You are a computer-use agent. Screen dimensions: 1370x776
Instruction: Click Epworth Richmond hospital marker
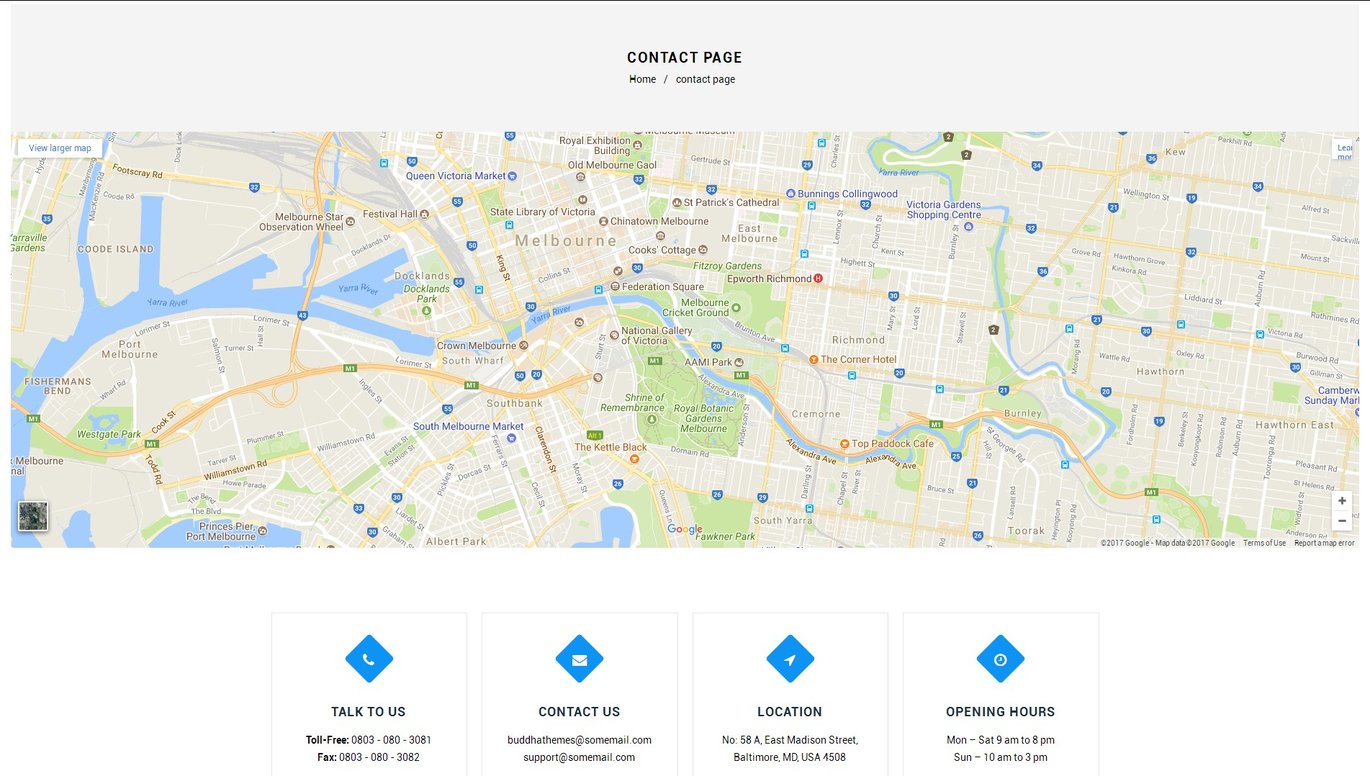point(818,278)
